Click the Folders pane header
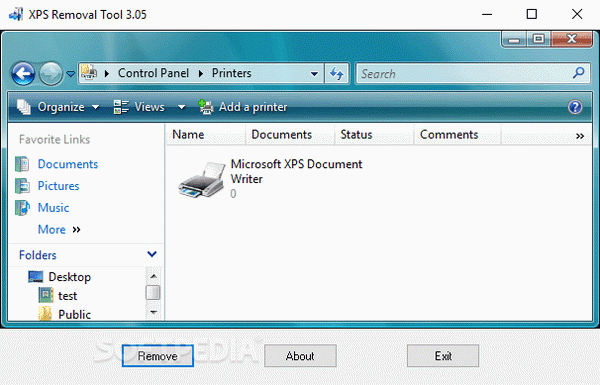This screenshot has height=385, width=600. (x=86, y=254)
